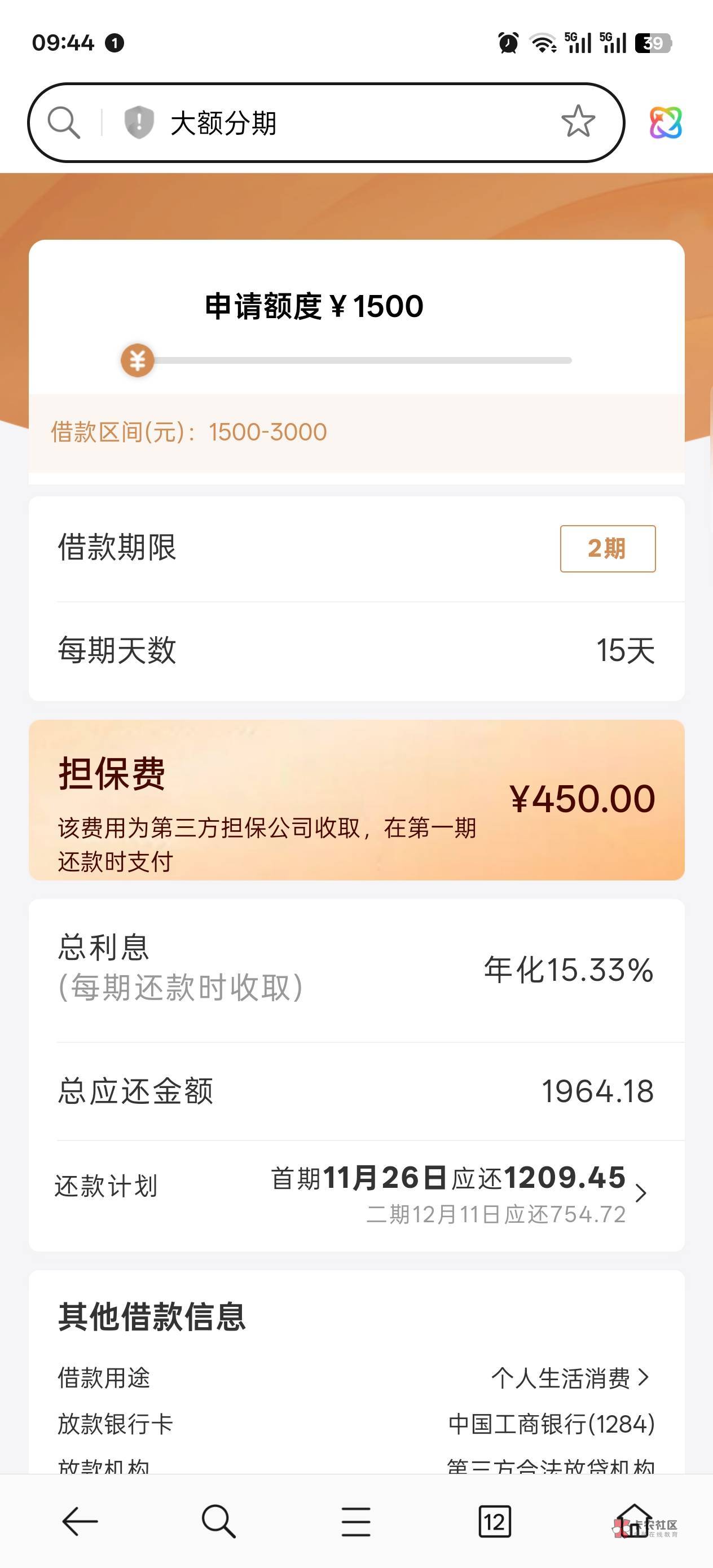The width and height of the screenshot is (713, 1568).
Task: Go back with the bottom arrow
Action: [80, 1521]
